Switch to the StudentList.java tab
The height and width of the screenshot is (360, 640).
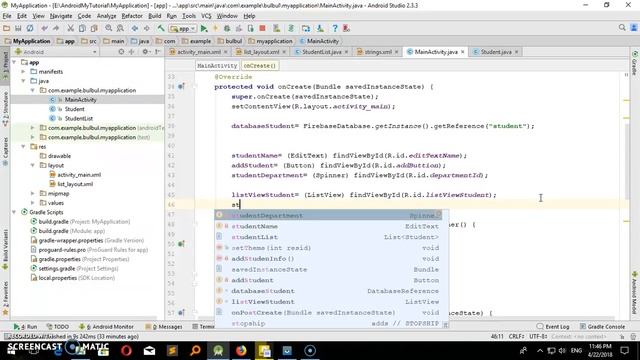pos(322,52)
